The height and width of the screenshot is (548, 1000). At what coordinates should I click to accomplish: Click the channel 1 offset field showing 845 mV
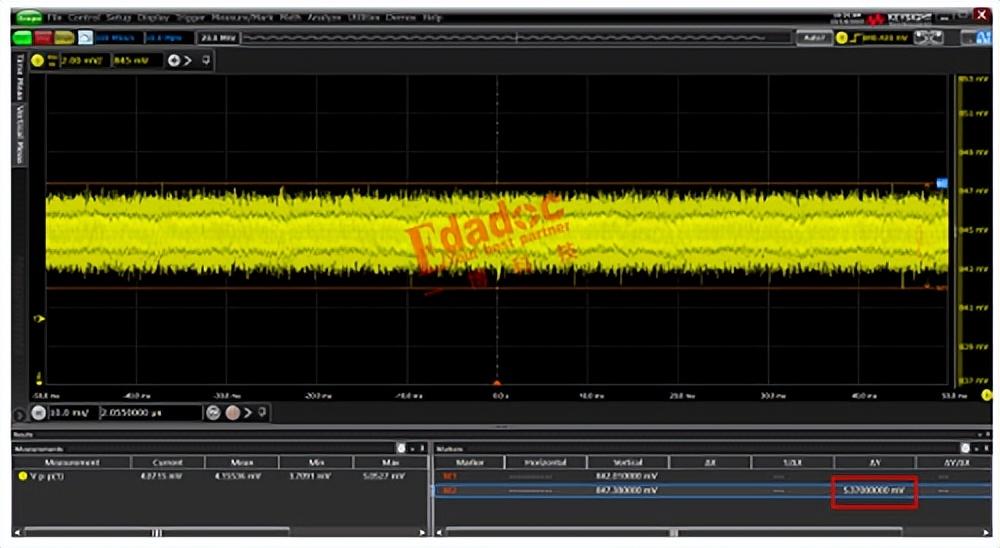137,61
